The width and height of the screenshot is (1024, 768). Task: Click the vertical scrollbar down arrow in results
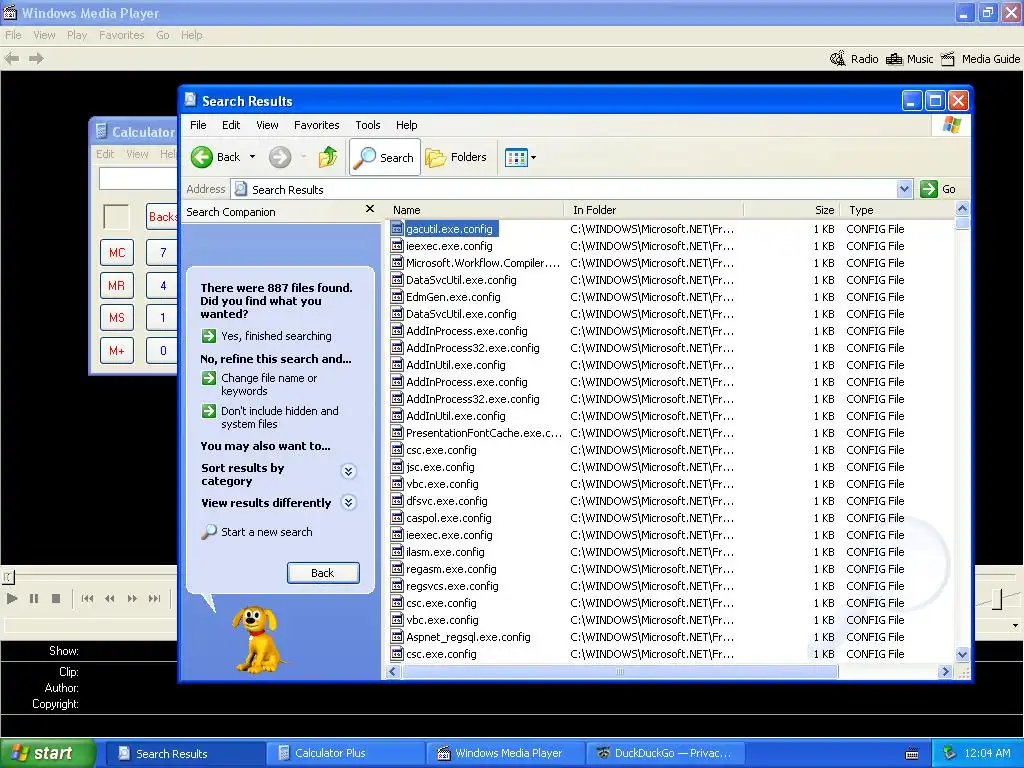(962, 654)
